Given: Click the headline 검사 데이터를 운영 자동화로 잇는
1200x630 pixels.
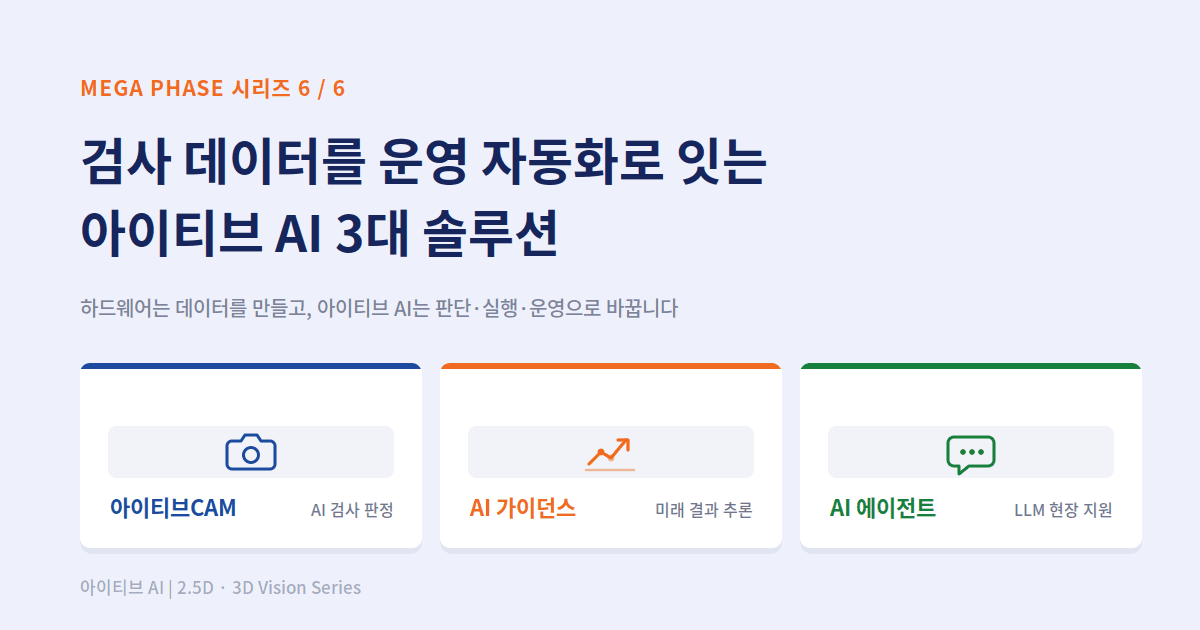Looking at the screenshot, I should [423, 162].
